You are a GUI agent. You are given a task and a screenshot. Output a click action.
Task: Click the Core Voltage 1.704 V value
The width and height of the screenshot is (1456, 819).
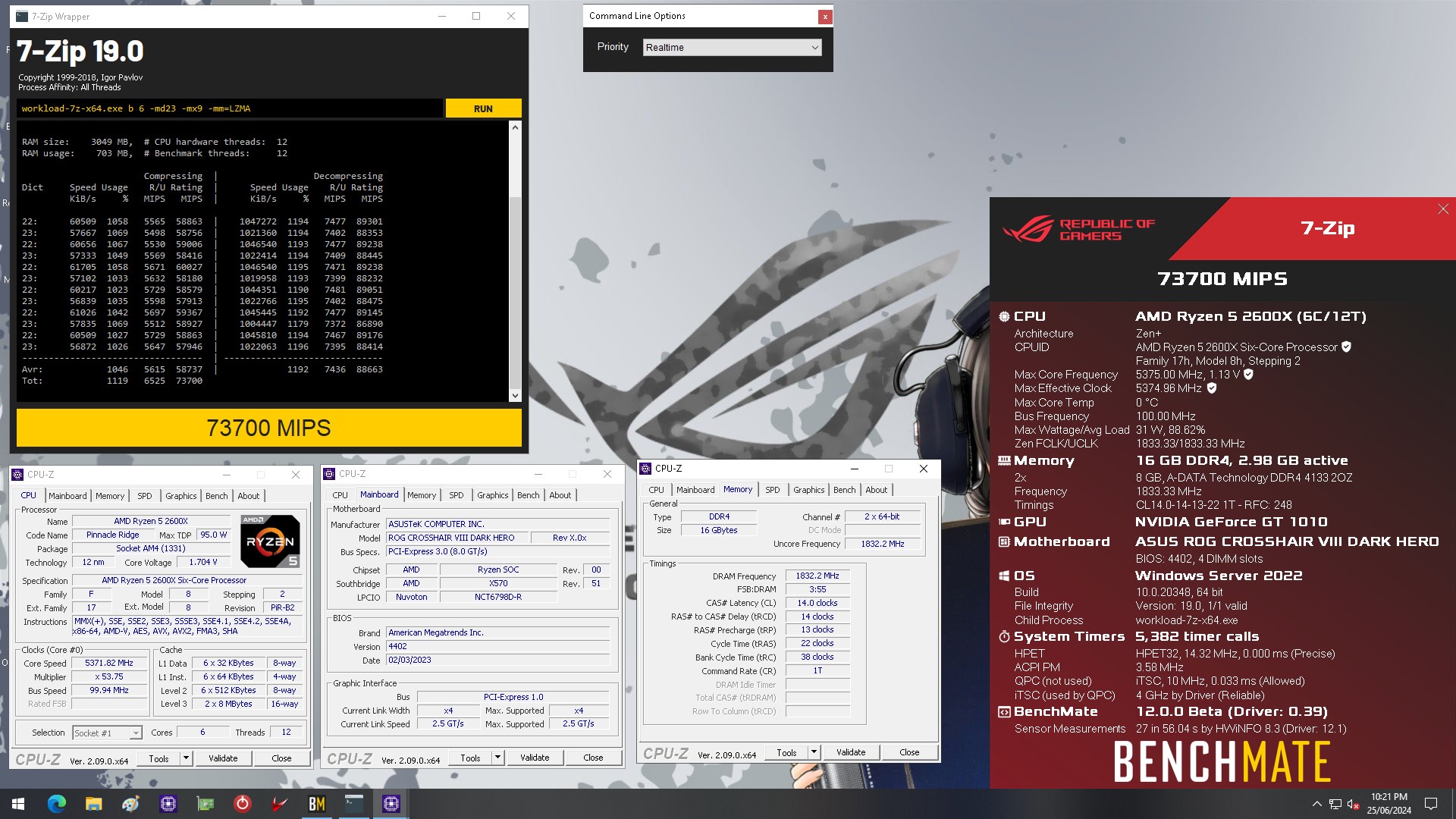coord(203,563)
